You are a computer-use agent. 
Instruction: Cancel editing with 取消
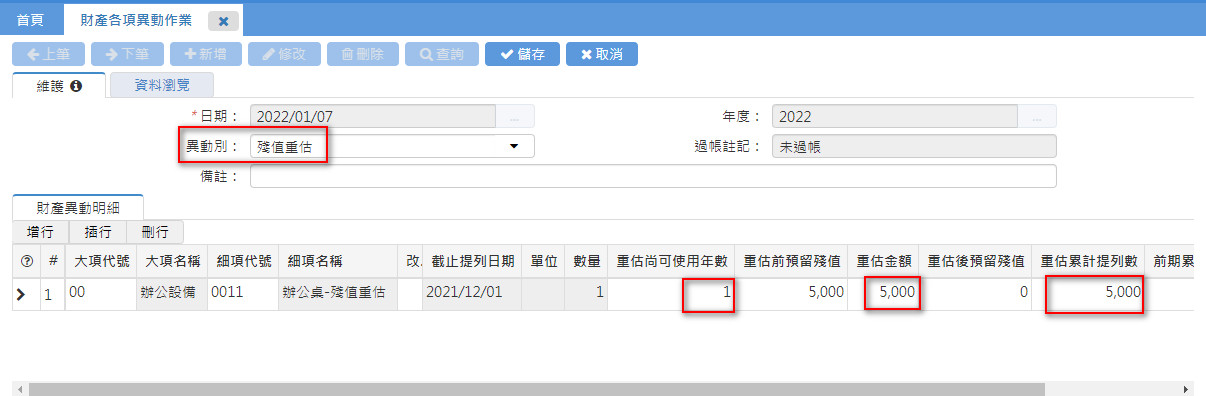[x=601, y=55]
